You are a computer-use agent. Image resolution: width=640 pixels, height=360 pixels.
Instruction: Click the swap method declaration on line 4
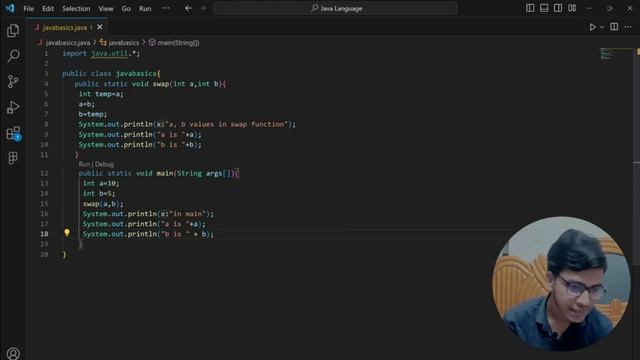coord(150,84)
